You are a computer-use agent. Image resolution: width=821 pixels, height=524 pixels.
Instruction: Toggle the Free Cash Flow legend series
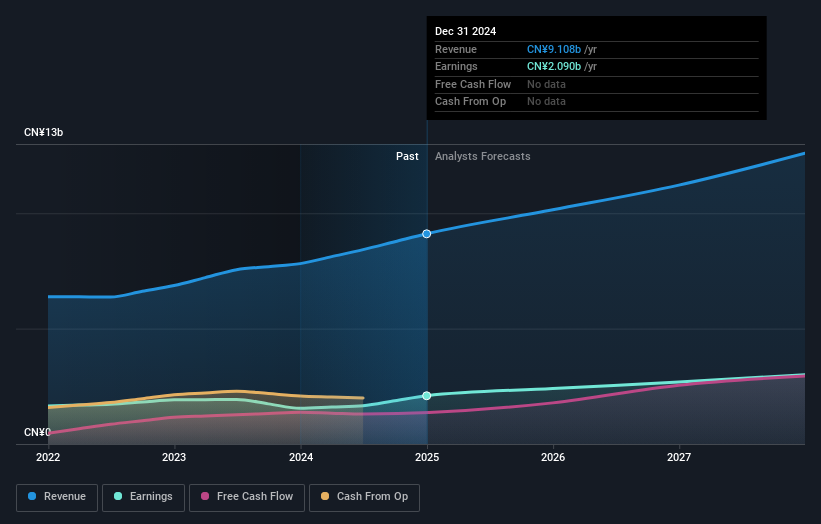(247, 497)
